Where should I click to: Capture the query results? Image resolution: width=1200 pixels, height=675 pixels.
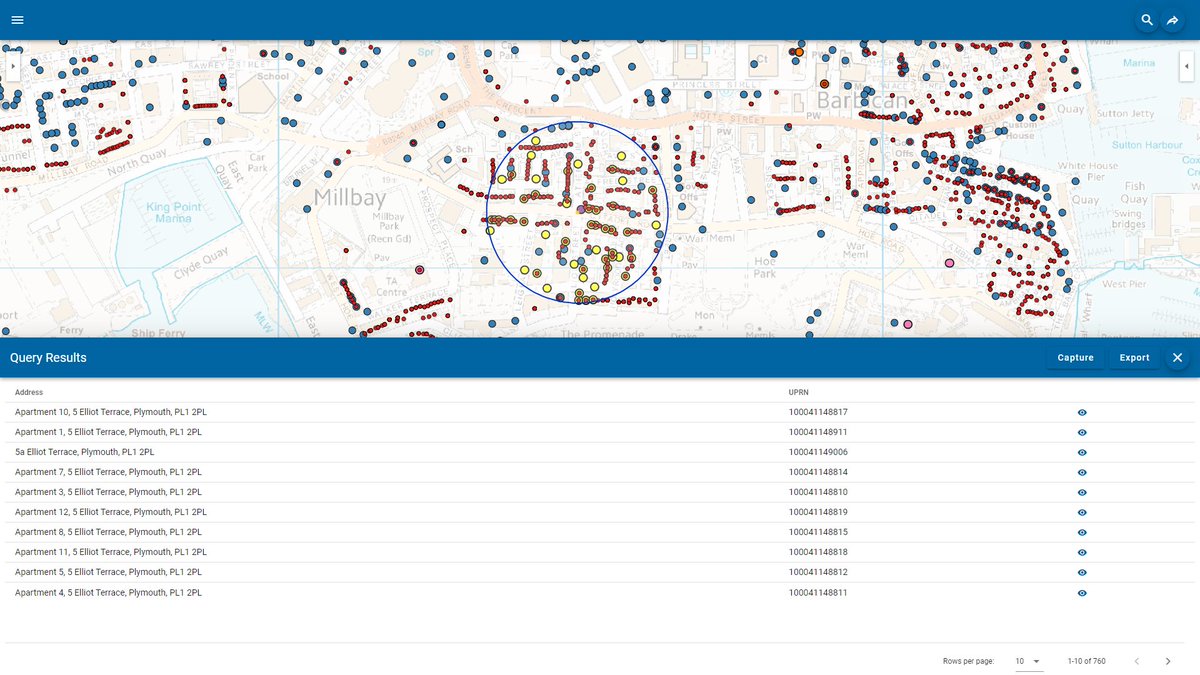(x=1075, y=357)
